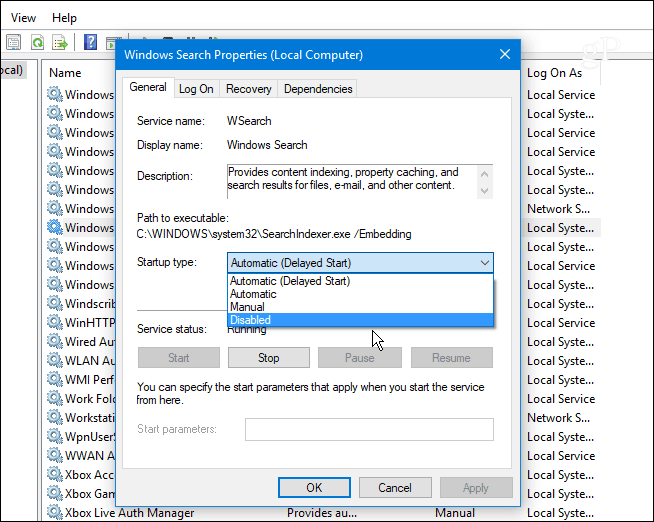The height and width of the screenshot is (522, 654).
Task: Open the Startup type combo box
Action: coord(360,263)
